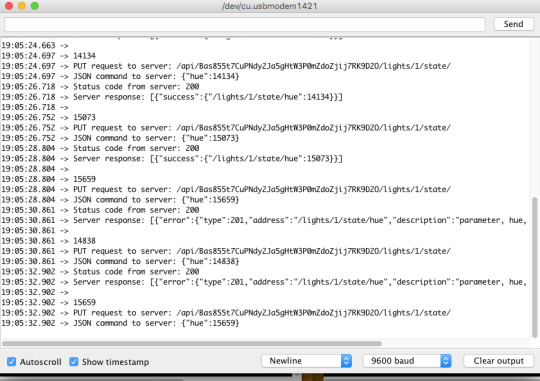The width and height of the screenshot is (540, 381).
Task: Click the line reading 15073
Action: tap(49, 117)
